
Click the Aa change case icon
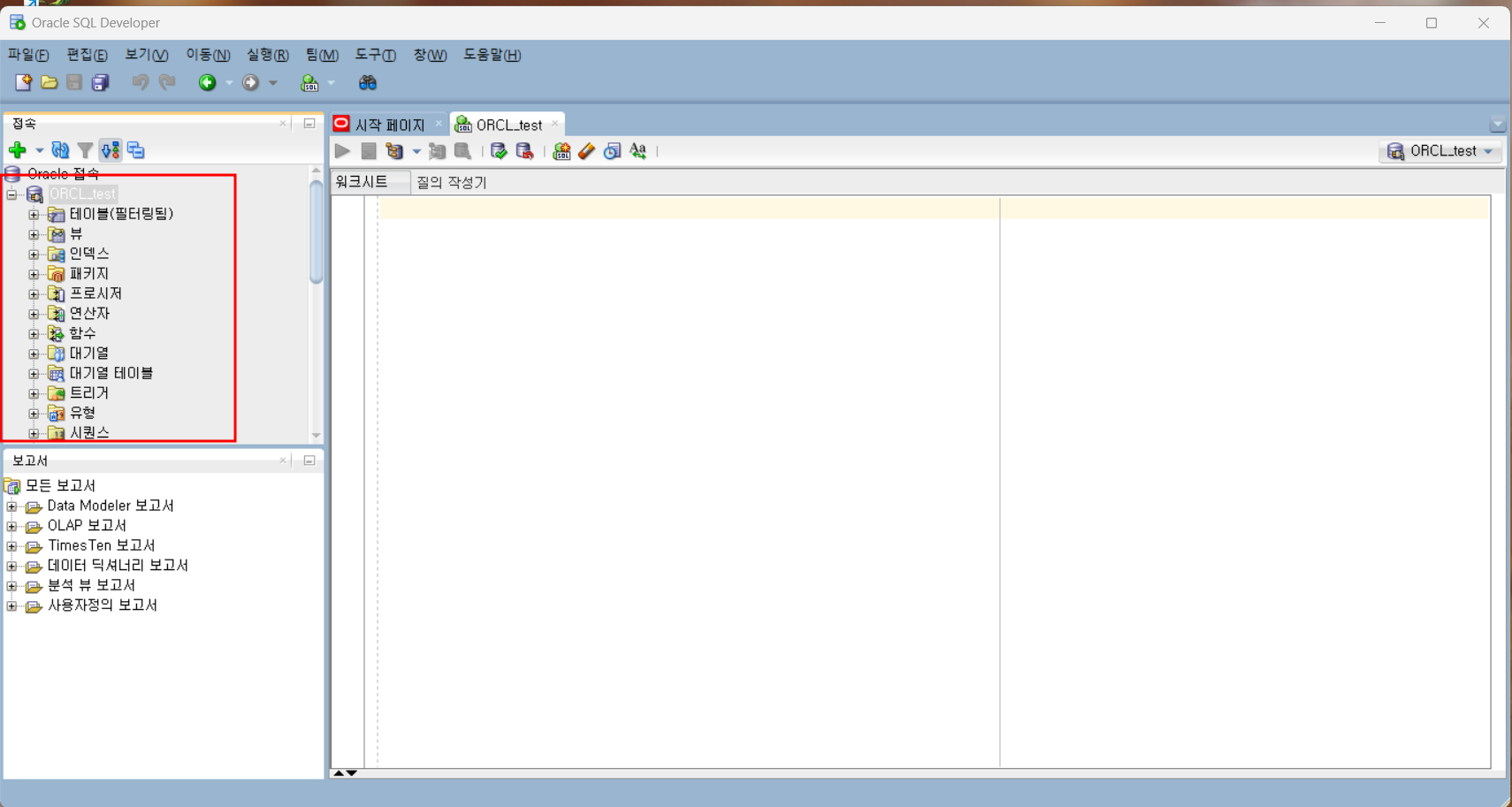click(x=638, y=151)
